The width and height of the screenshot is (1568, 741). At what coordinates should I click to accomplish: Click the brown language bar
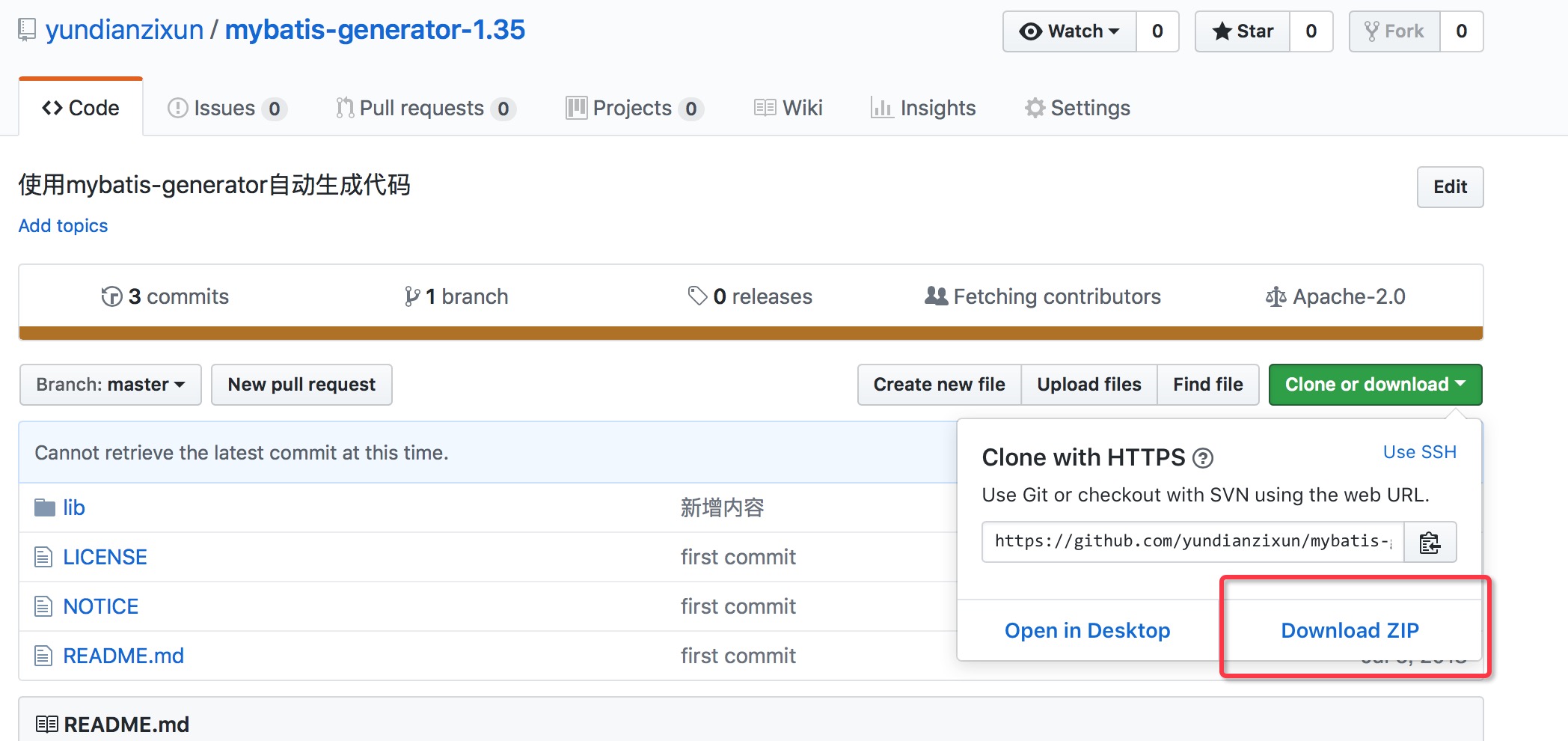[x=750, y=333]
